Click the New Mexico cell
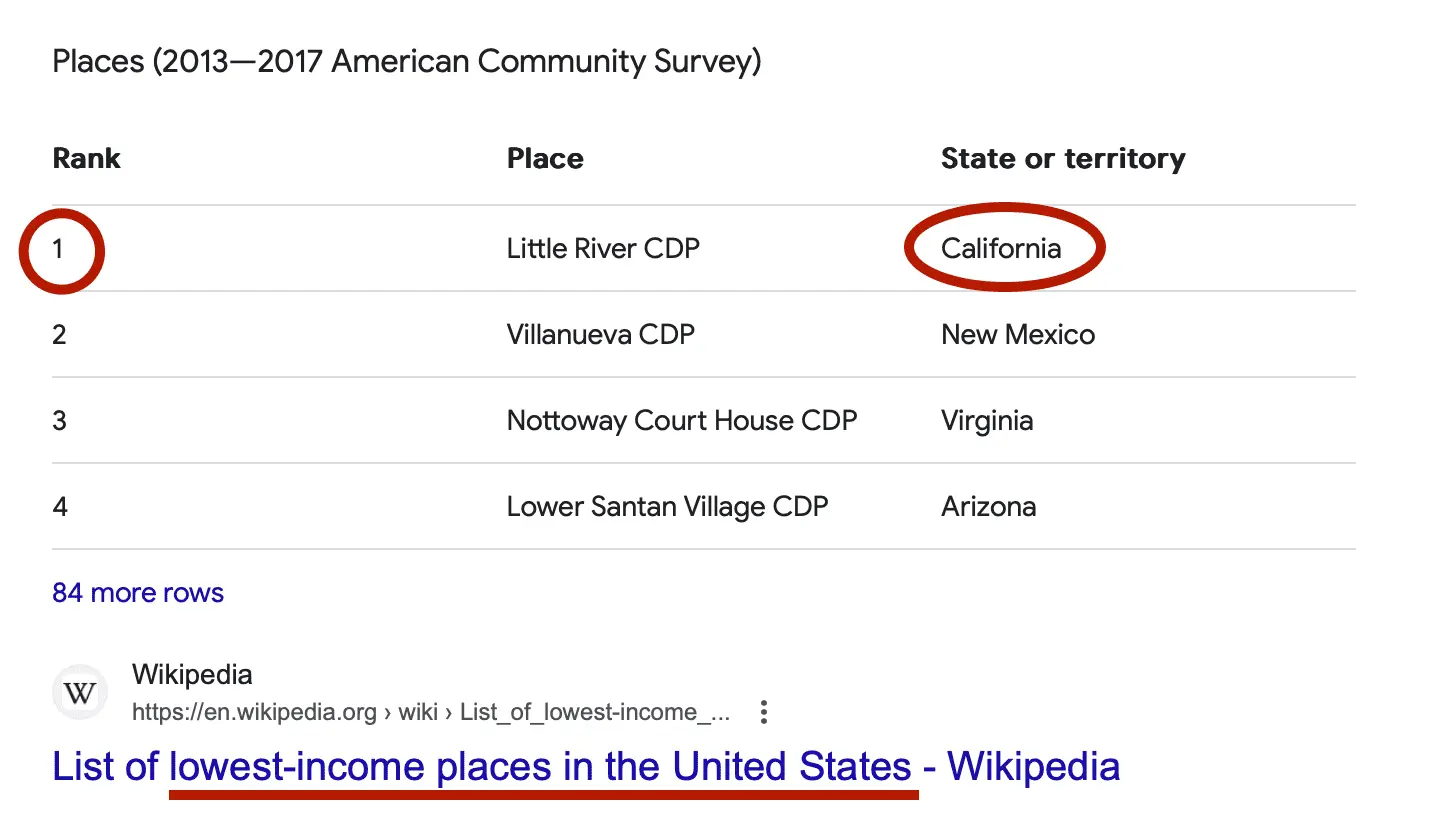The image size is (1444, 828). (x=1018, y=334)
